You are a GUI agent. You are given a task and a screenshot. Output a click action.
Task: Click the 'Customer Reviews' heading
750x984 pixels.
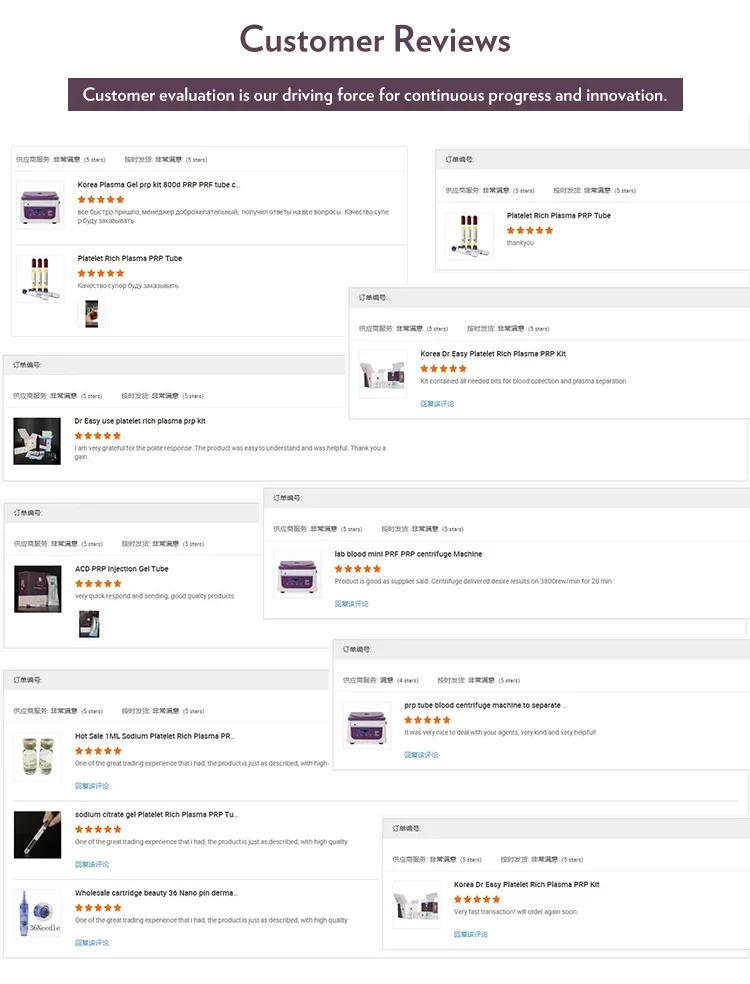375,40
